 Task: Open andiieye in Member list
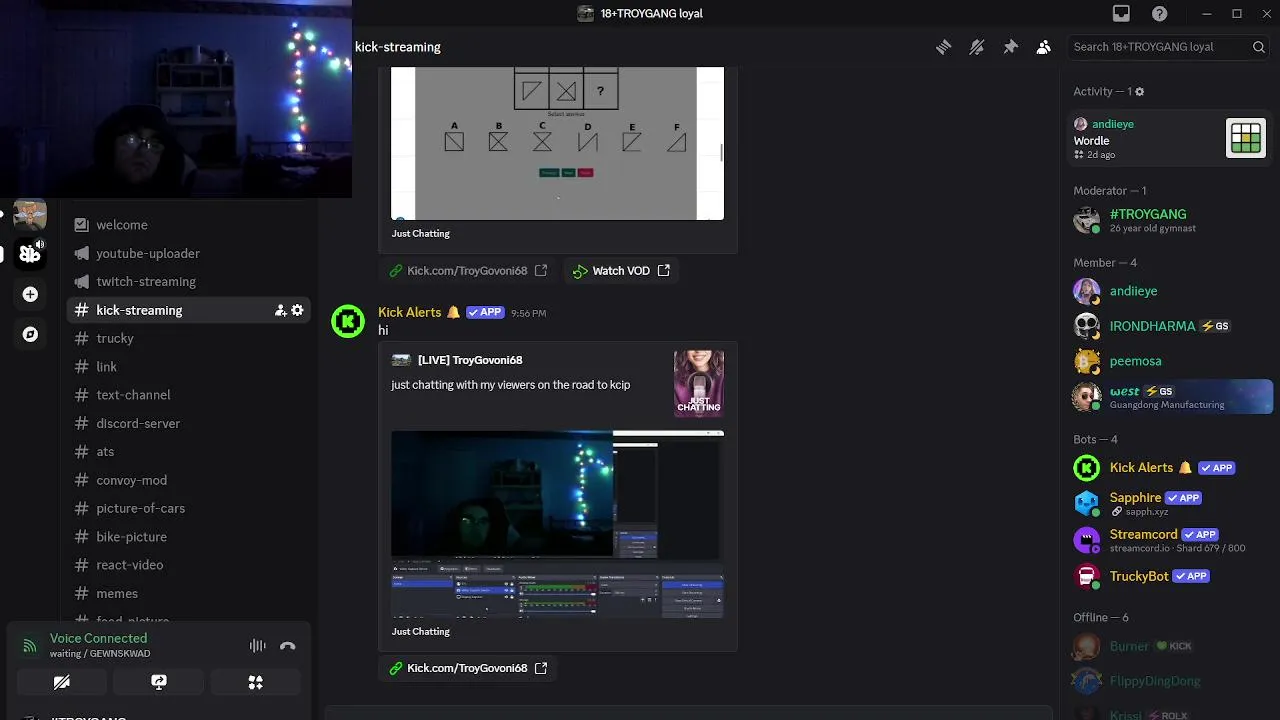(x=1170, y=291)
